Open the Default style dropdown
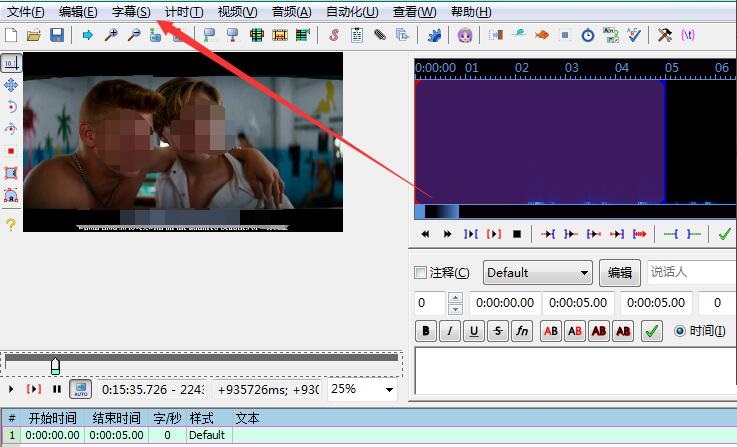This screenshot has width=737, height=447. click(538, 273)
